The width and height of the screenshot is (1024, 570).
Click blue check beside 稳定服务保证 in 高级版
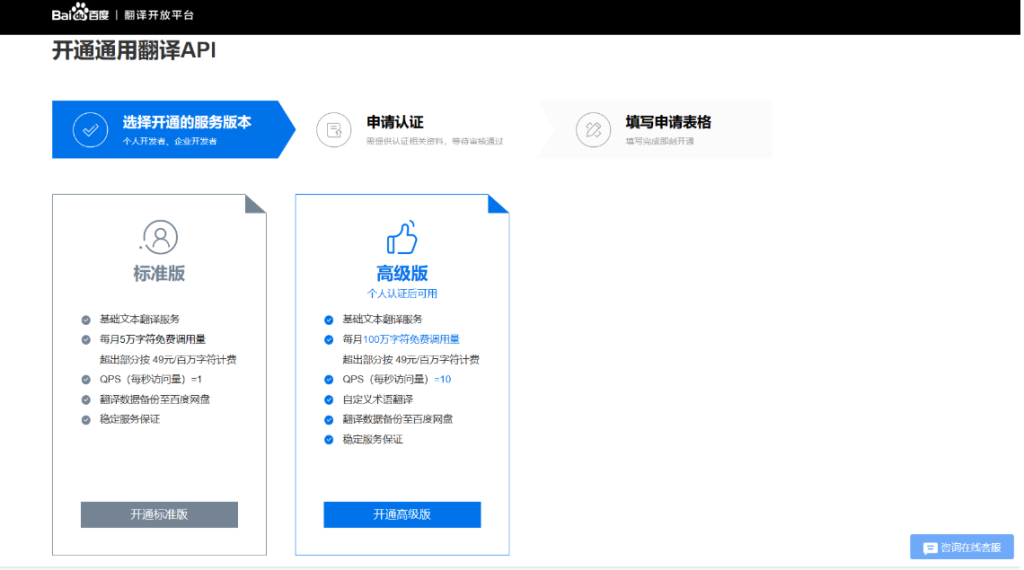pyautogui.click(x=328, y=439)
